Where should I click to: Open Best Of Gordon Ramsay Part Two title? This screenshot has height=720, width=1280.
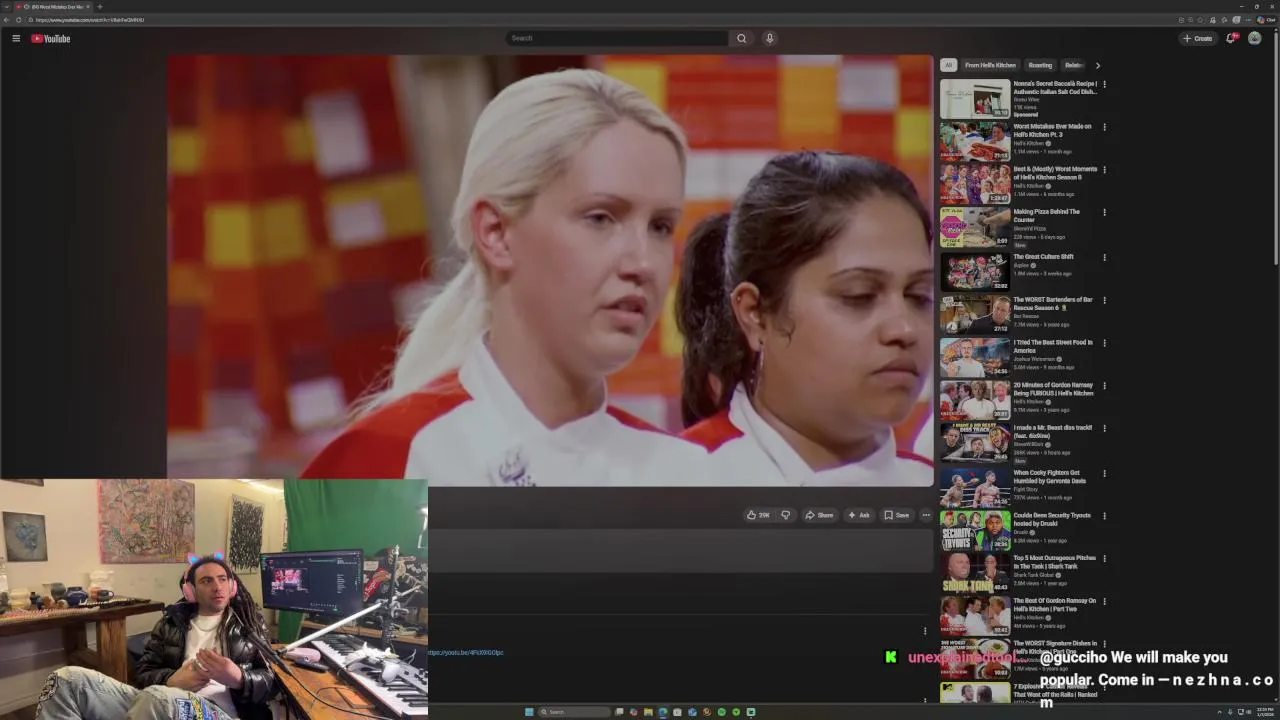point(1054,604)
